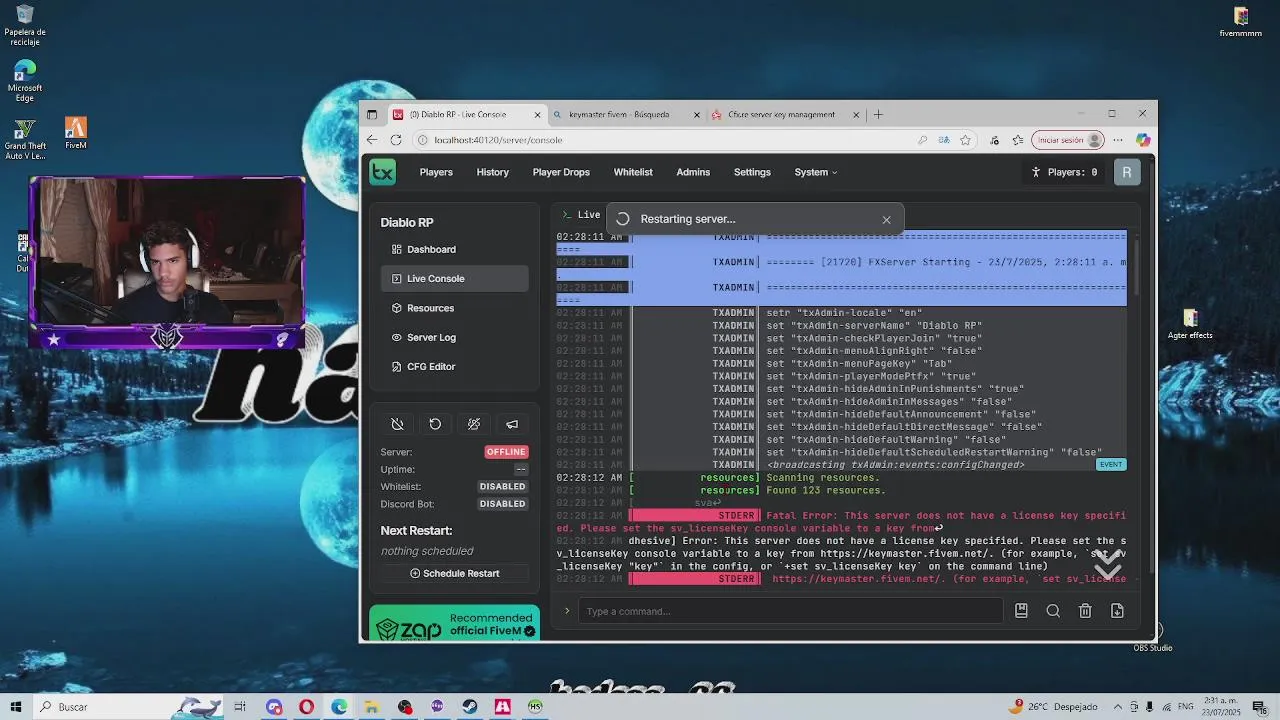The image size is (1280, 720).
Task: Open Player Drops page
Action: click(x=561, y=172)
